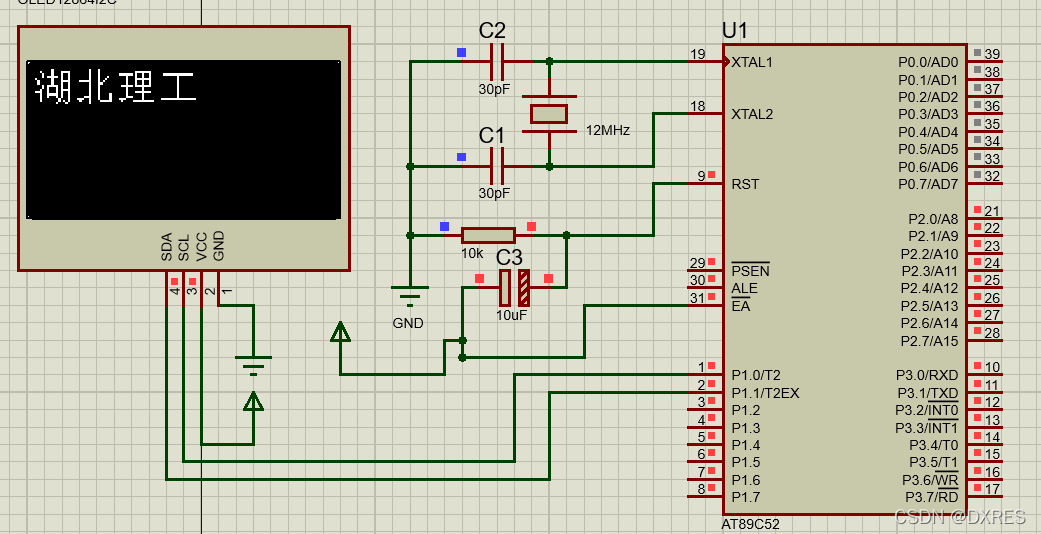Click pin number 9 at RST

click(x=701, y=177)
